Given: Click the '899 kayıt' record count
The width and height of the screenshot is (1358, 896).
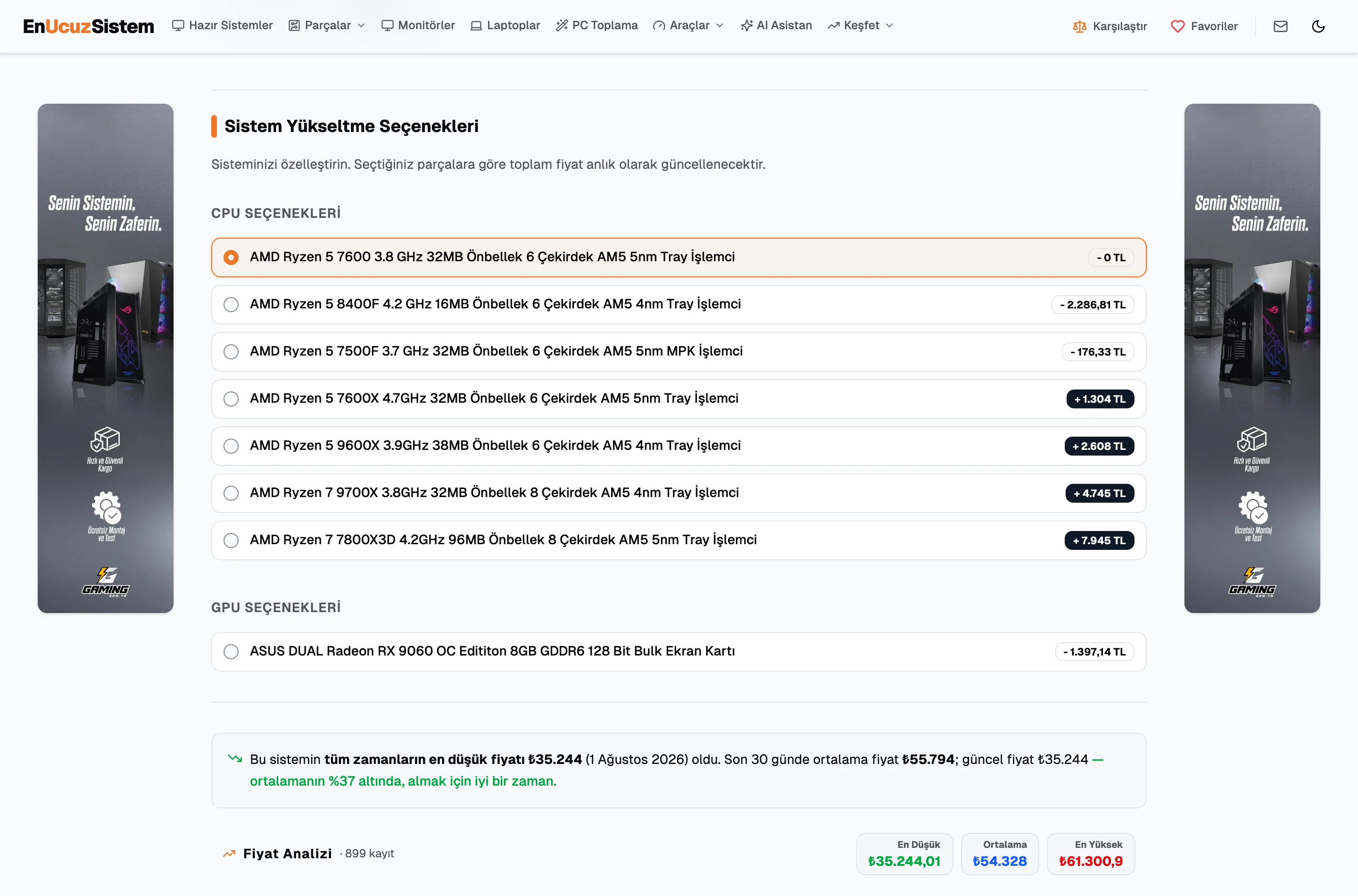Looking at the screenshot, I should (370, 854).
